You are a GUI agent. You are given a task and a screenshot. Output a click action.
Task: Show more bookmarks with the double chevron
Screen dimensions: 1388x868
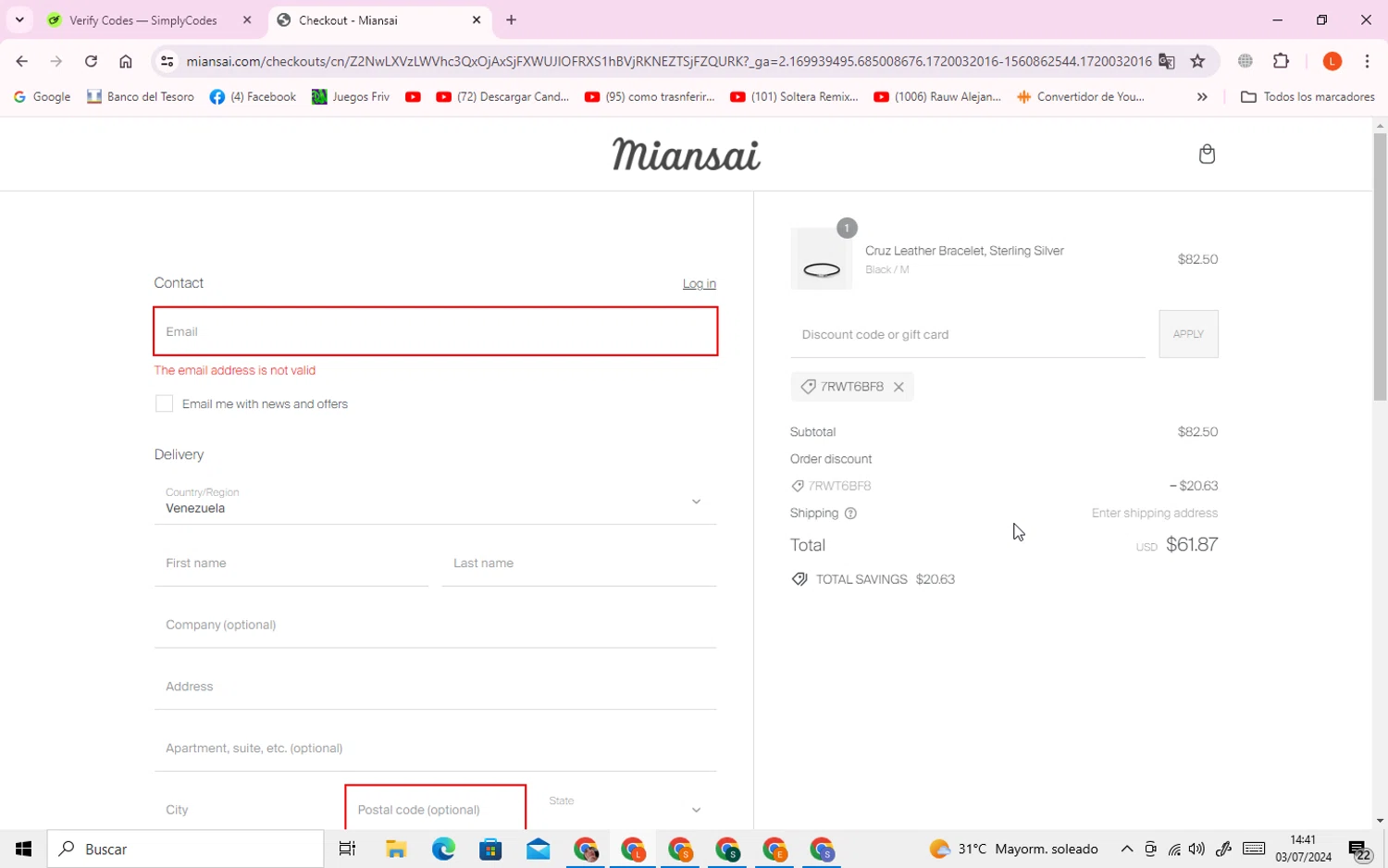[1202, 96]
